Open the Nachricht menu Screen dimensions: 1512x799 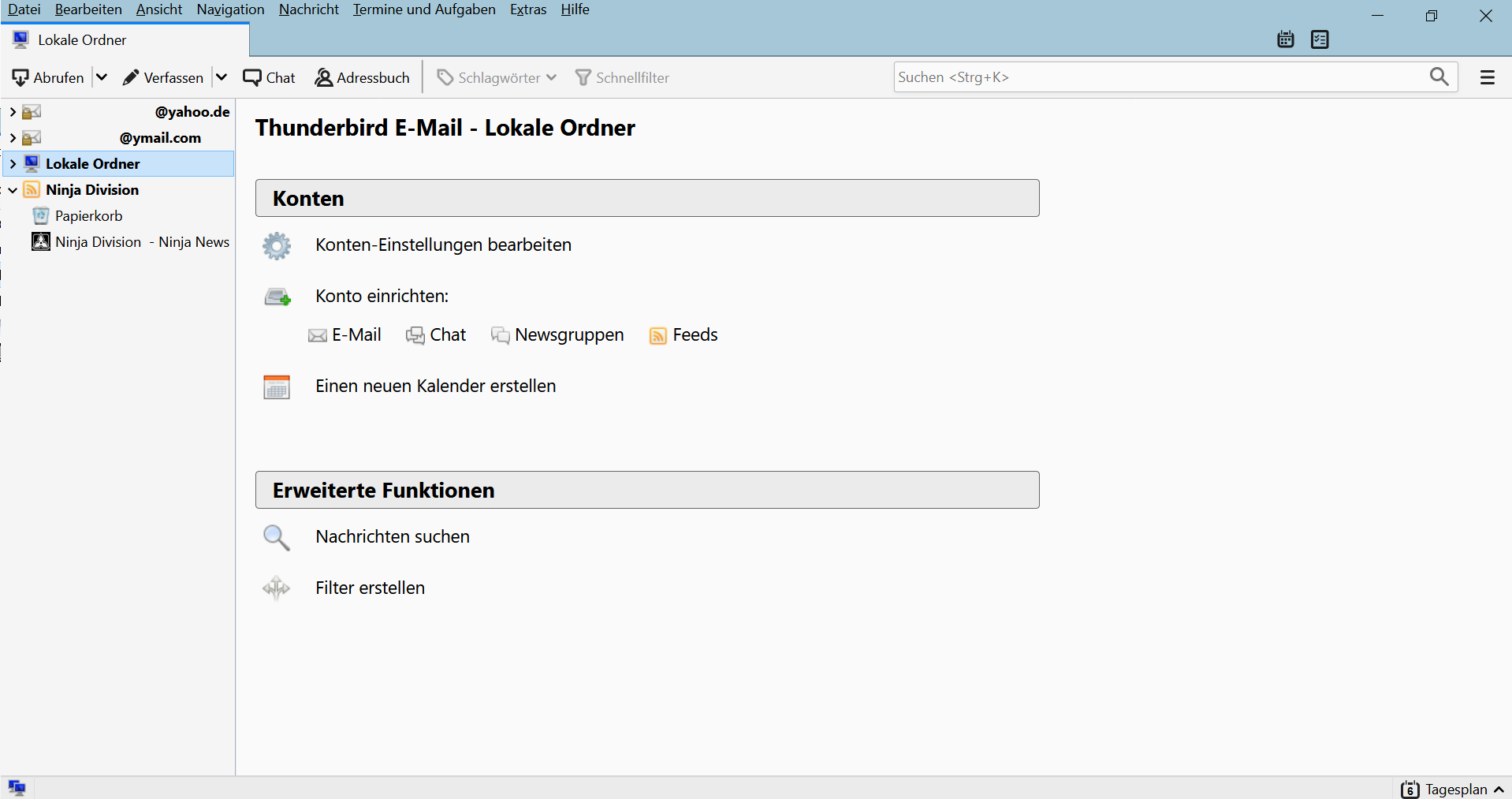point(309,9)
